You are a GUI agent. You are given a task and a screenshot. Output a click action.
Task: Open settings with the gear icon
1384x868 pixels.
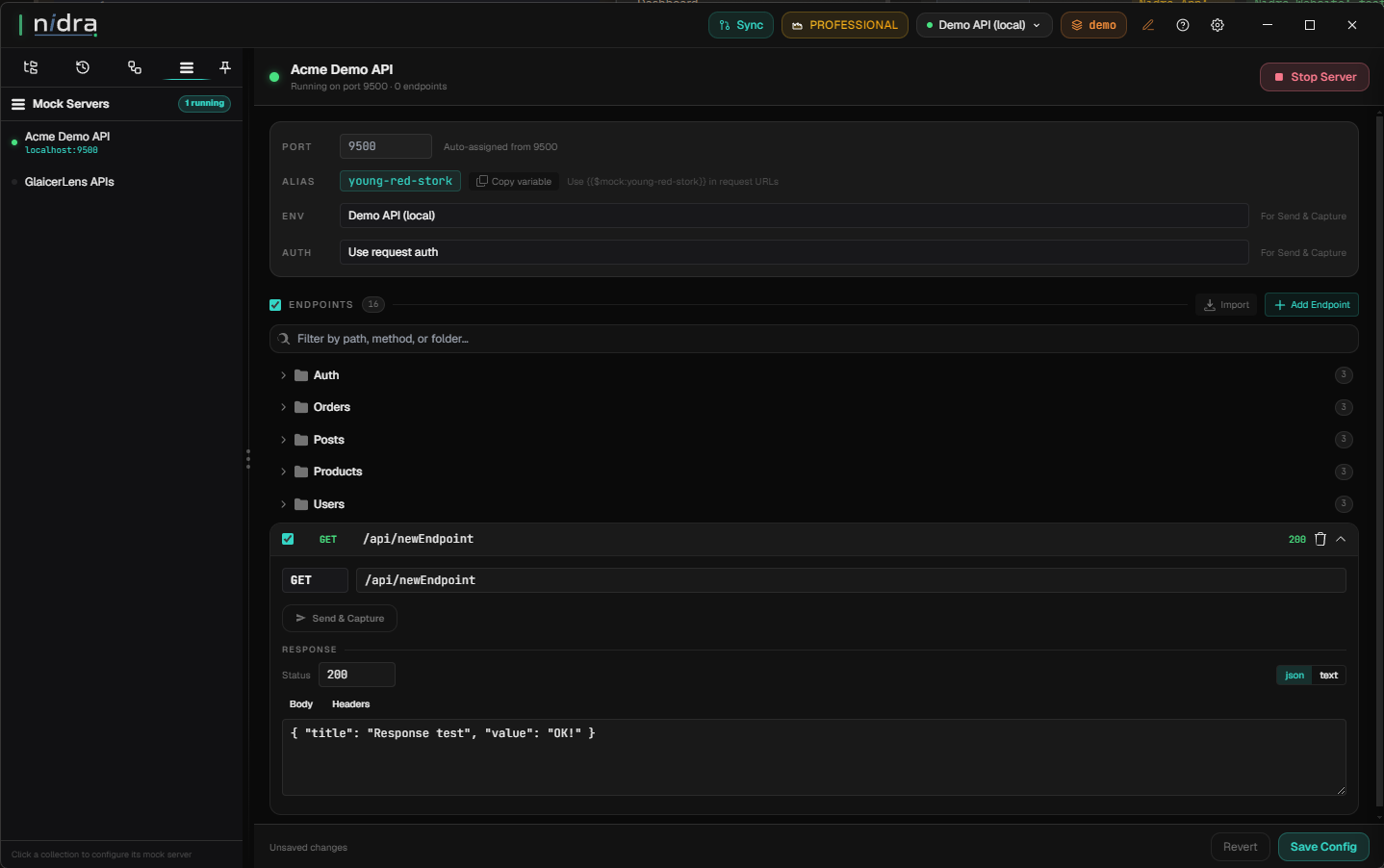click(x=1217, y=25)
